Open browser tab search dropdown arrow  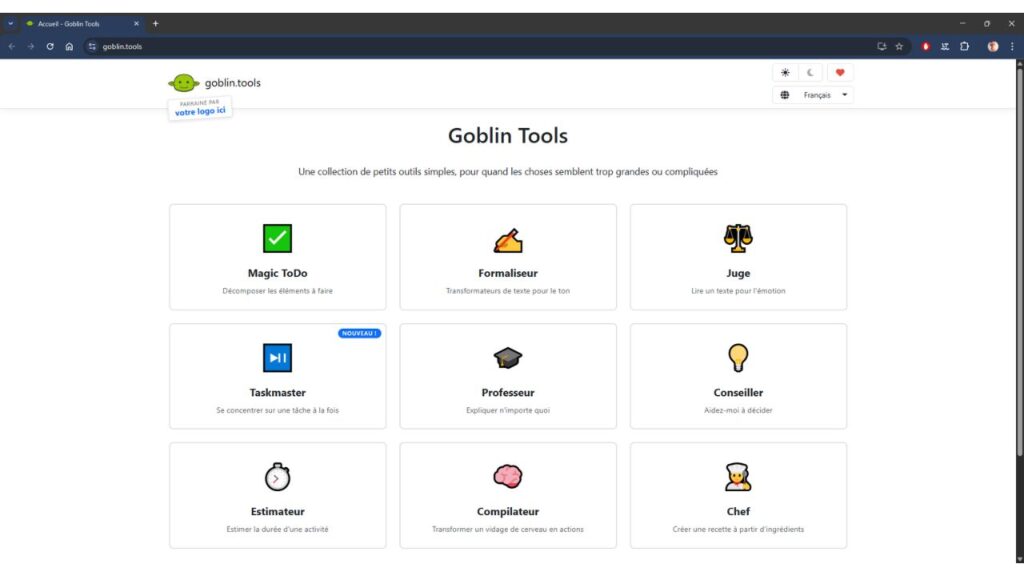tap(10, 24)
